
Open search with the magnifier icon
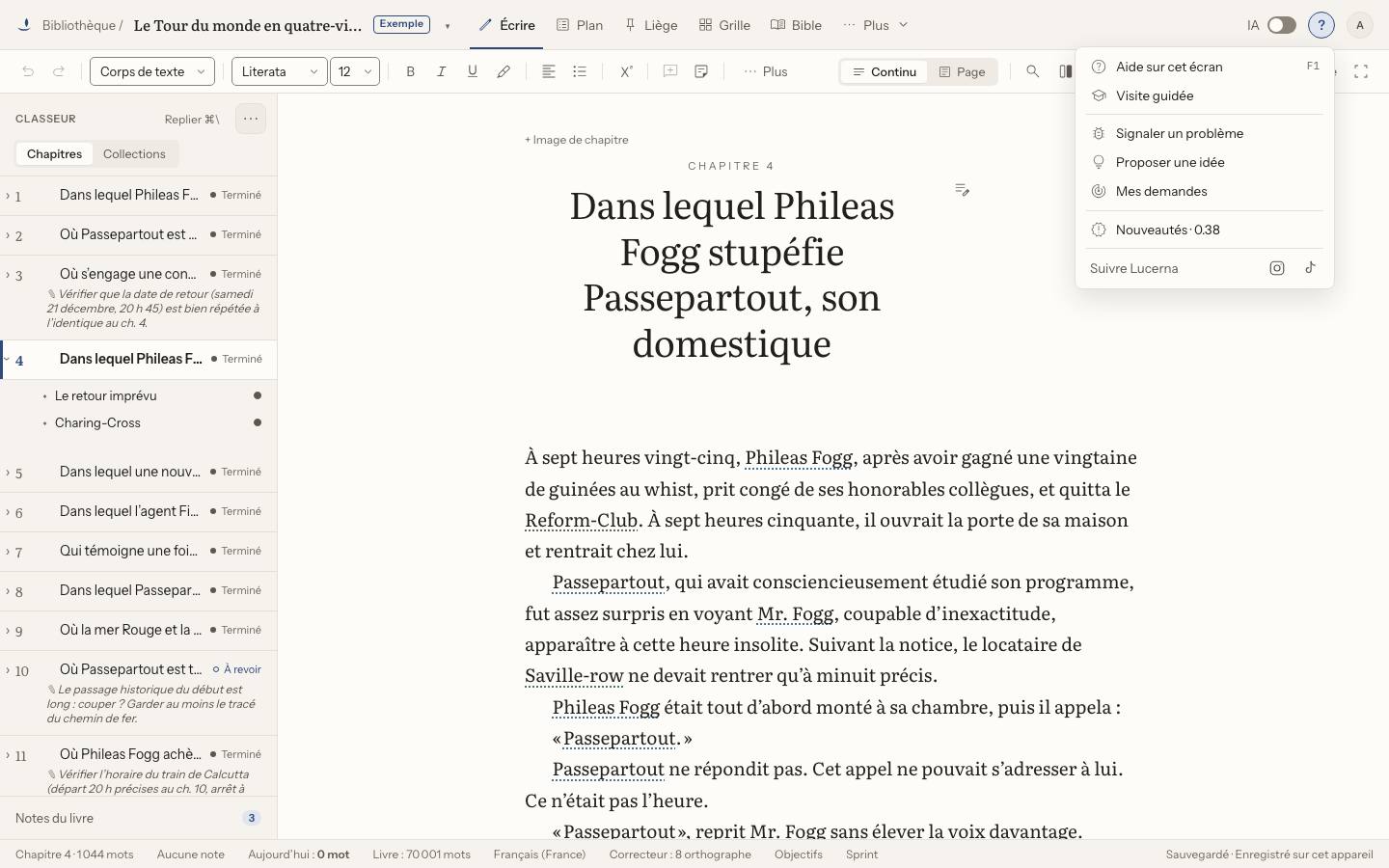click(1033, 71)
